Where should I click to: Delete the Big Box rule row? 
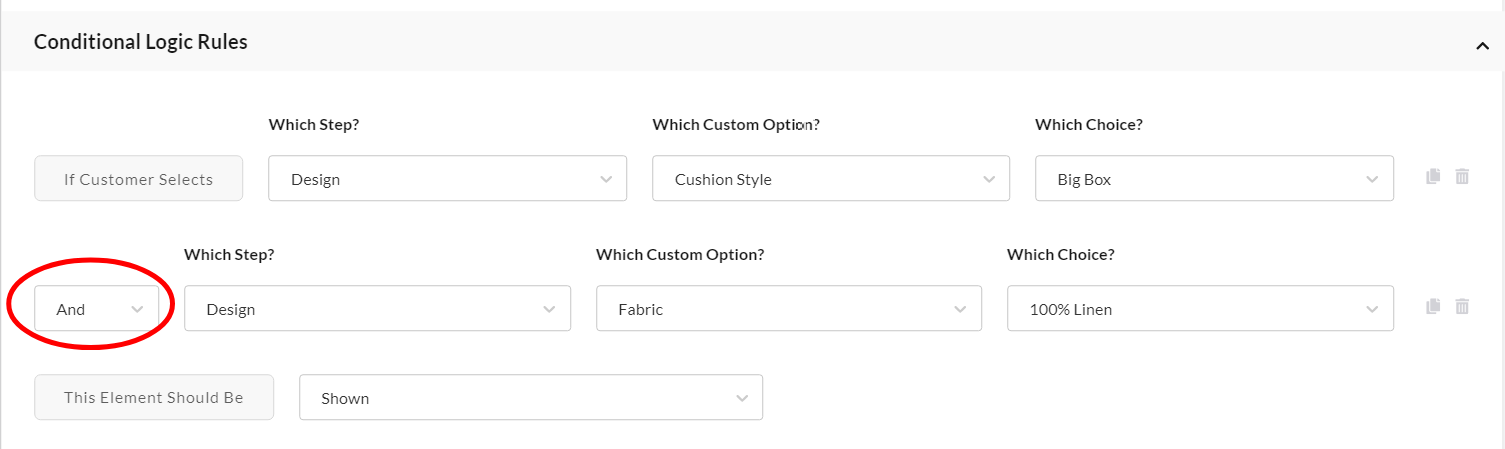pyautogui.click(x=1462, y=176)
